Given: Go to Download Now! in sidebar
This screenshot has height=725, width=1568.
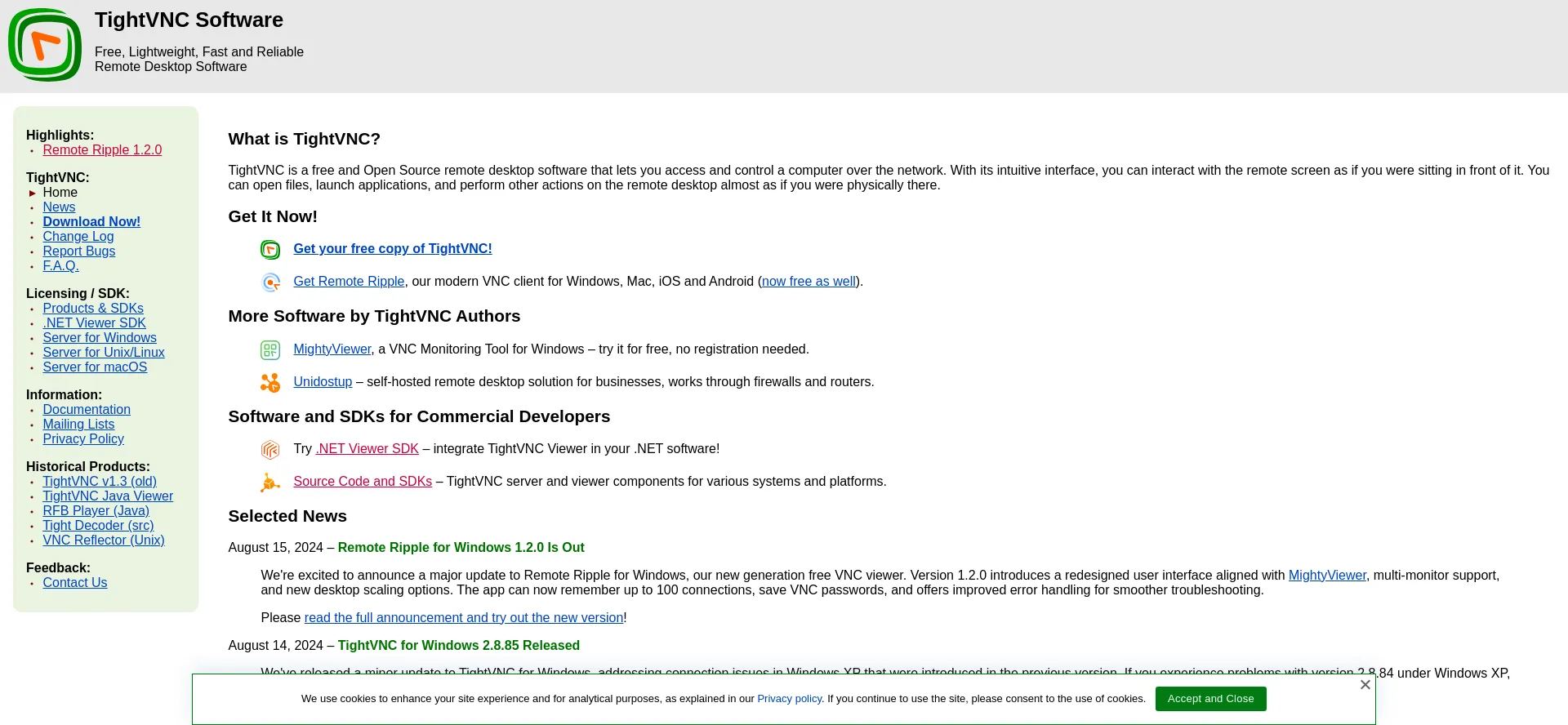Looking at the screenshot, I should coord(91,222).
